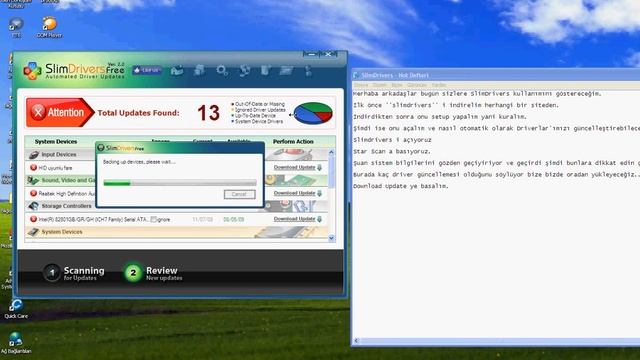Image resolution: width=640 pixels, height=360 pixels.
Task: Click the red status icon beside Intel Serial ATA
Action: (33, 219)
